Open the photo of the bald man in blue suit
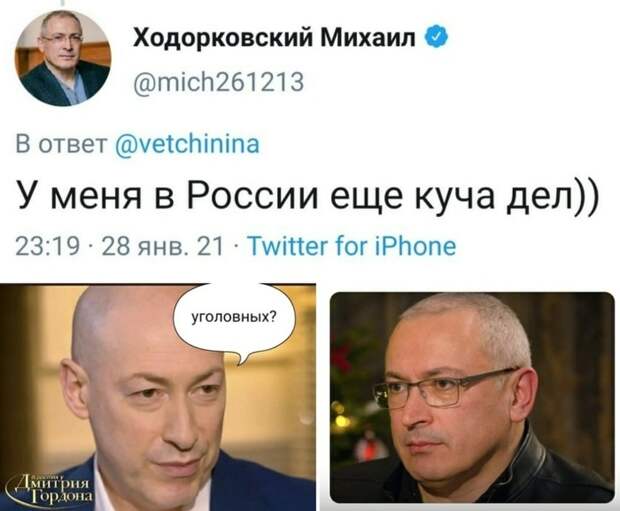This screenshot has width=620, height=511. 158,397
